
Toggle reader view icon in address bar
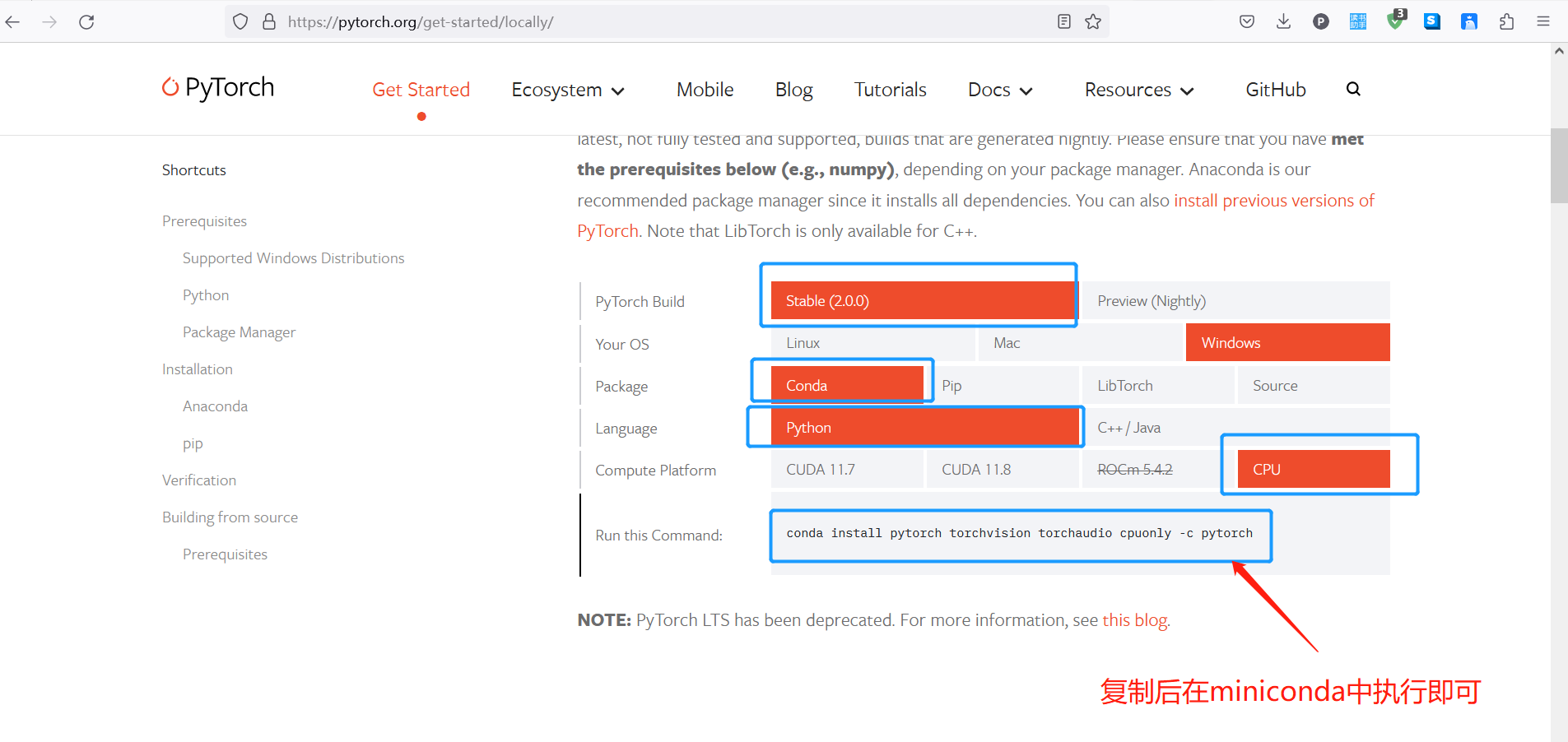1064,21
